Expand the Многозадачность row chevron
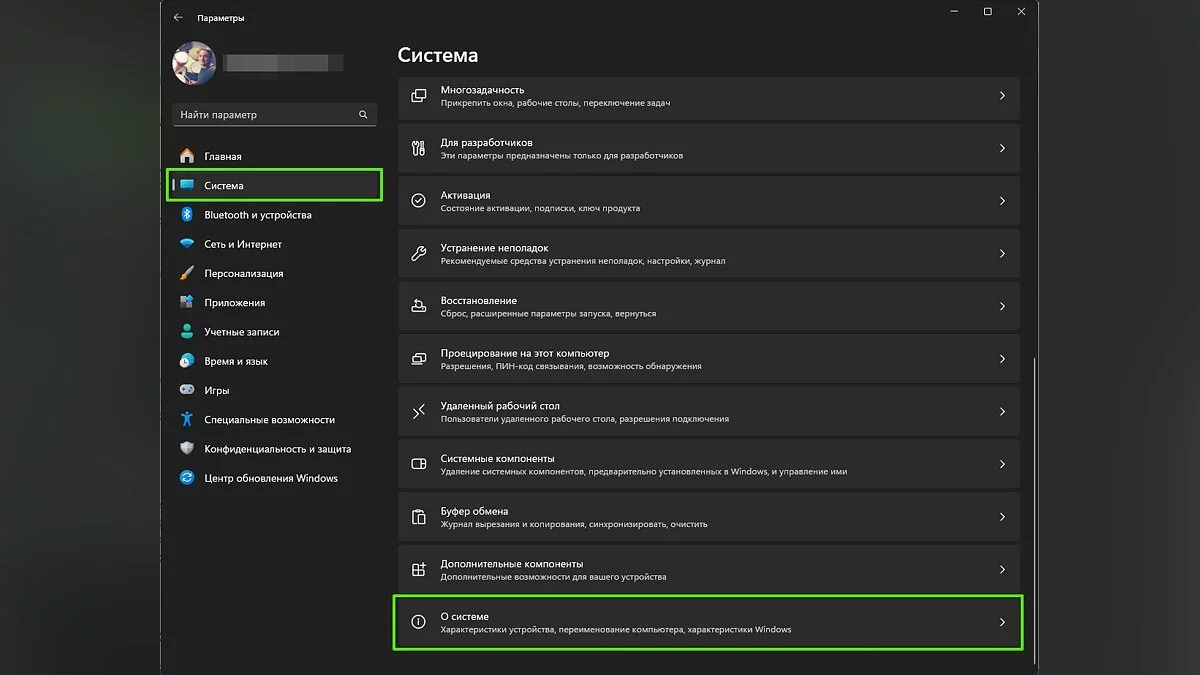The height and width of the screenshot is (675, 1200). pos(1002,96)
